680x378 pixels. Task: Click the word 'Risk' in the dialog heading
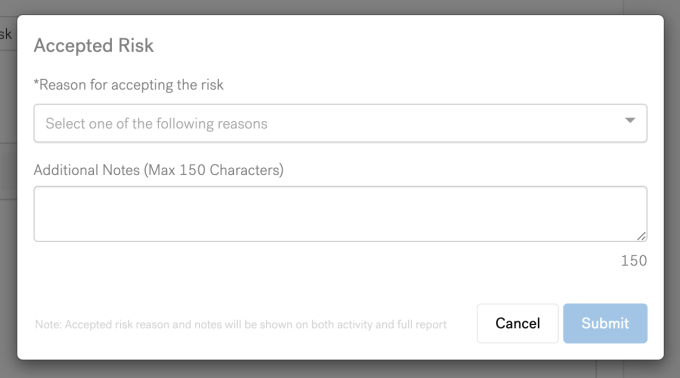click(136, 46)
